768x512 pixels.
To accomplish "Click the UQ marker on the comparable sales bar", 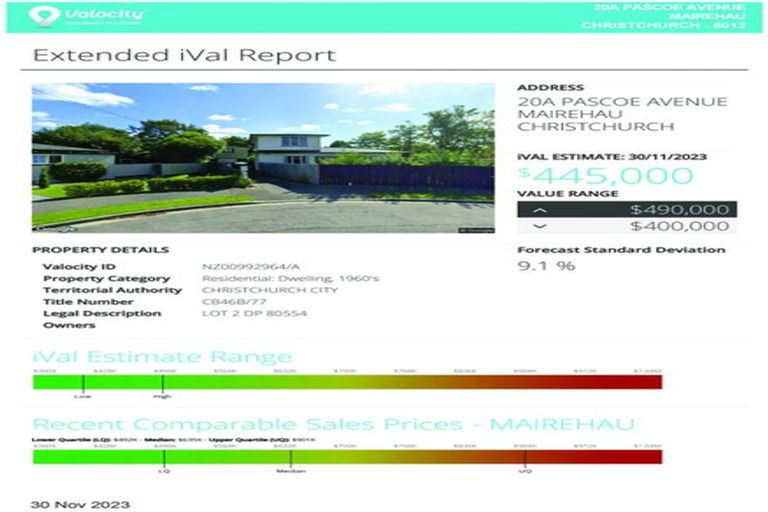I will coord(525,469).
